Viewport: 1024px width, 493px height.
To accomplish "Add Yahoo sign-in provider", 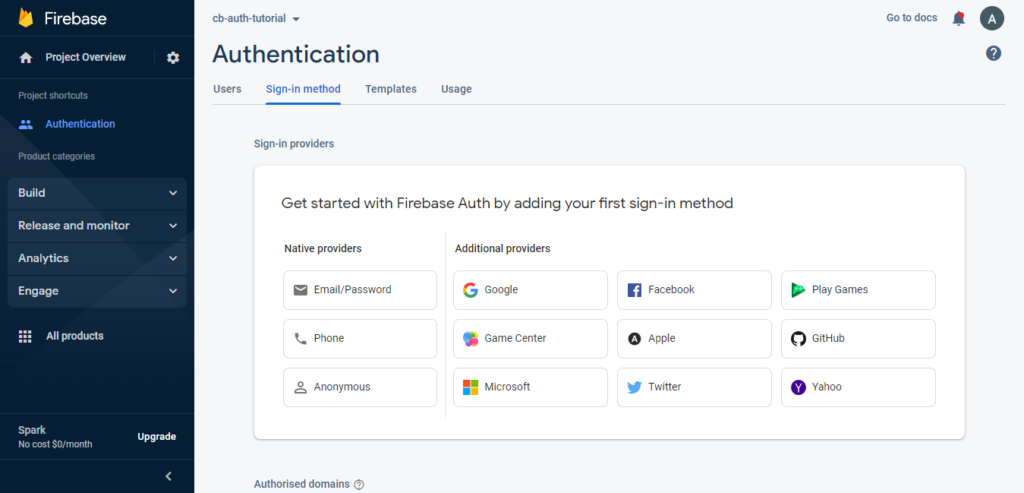I will tap(858, 387).
